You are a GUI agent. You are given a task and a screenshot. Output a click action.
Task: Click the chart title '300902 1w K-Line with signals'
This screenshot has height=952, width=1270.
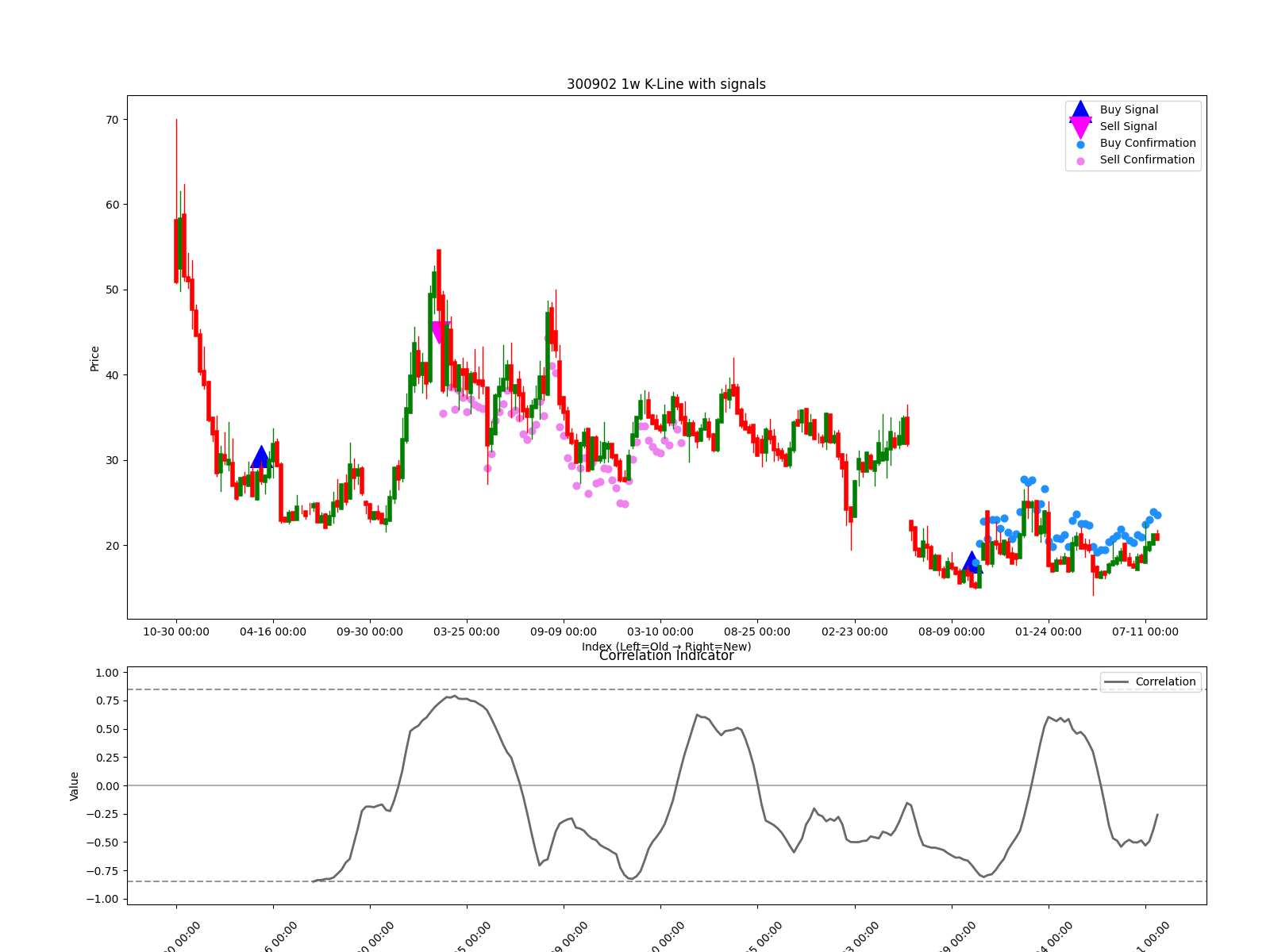click(x=666, y=84)
